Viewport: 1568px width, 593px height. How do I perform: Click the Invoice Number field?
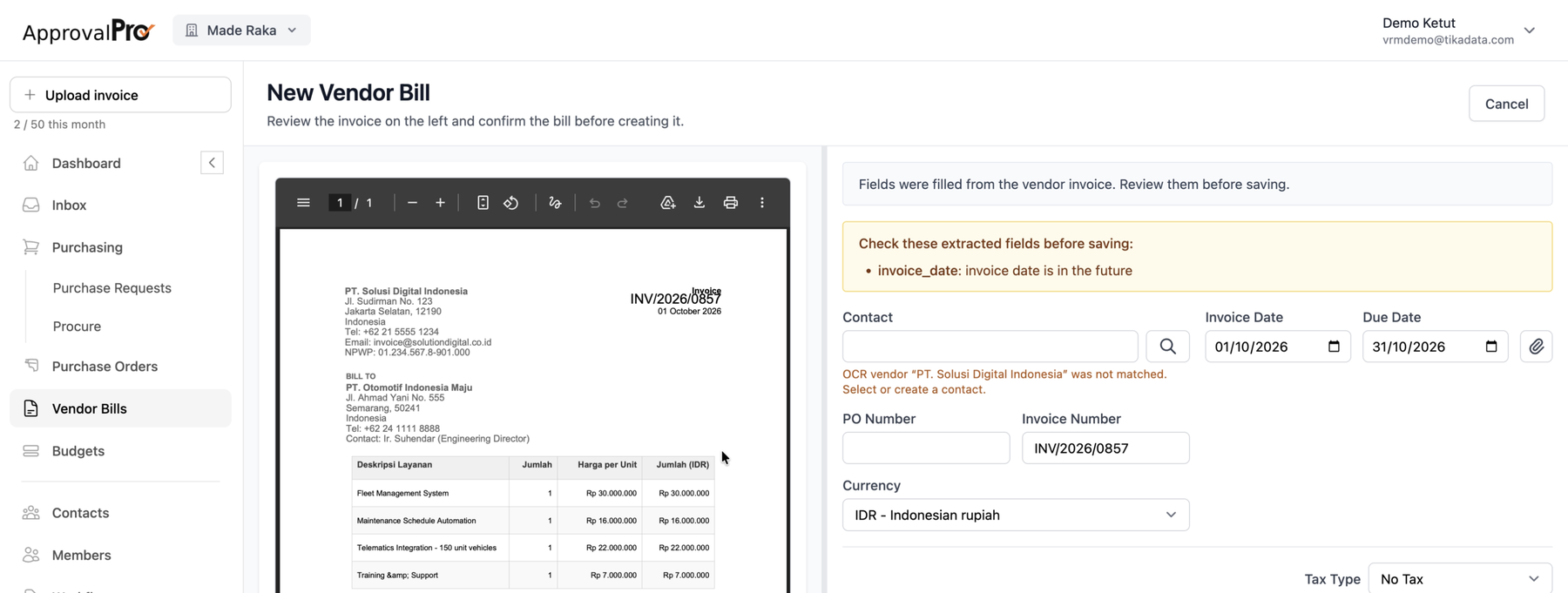pos(1105,448)
